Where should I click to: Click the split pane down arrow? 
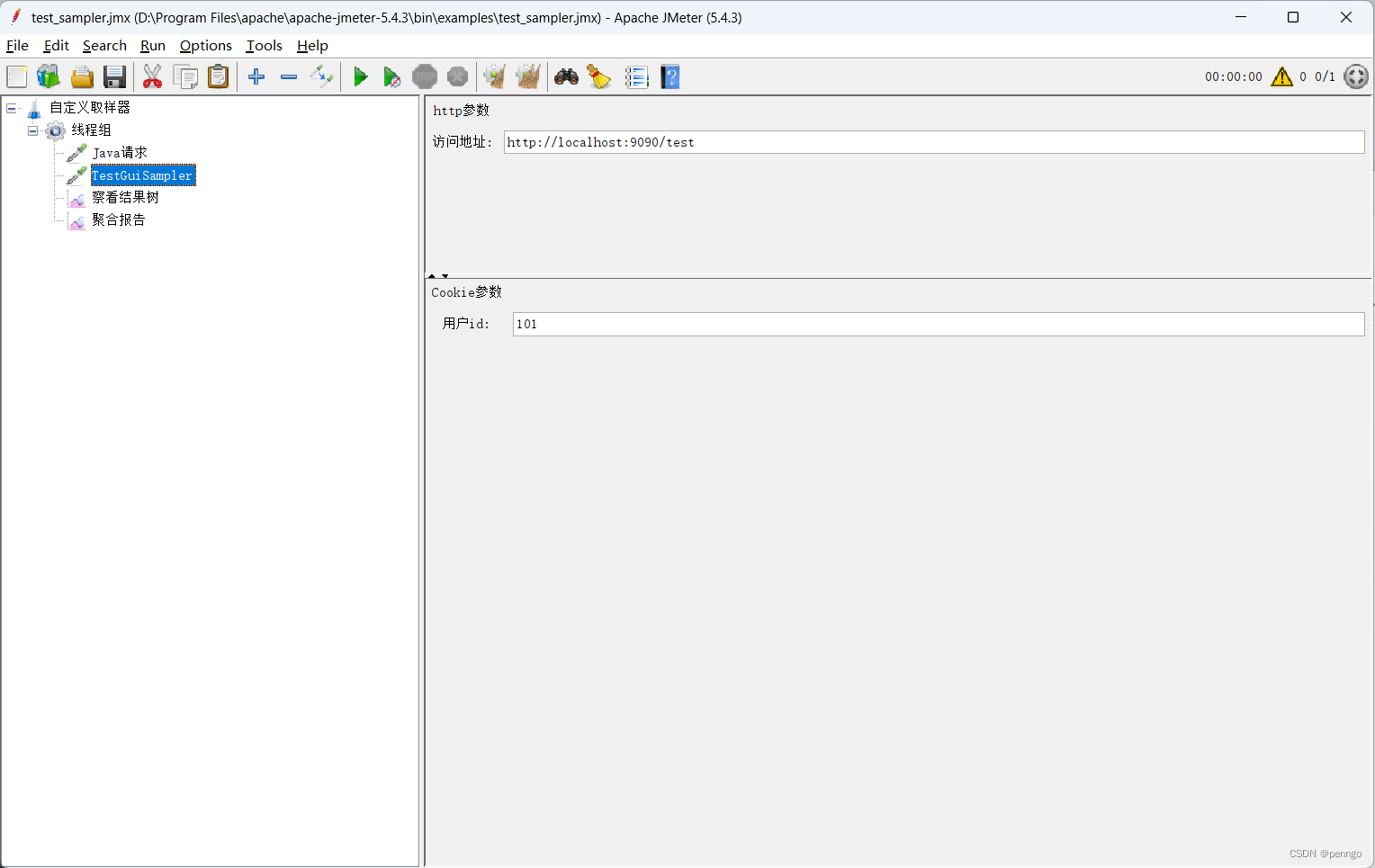445,276
